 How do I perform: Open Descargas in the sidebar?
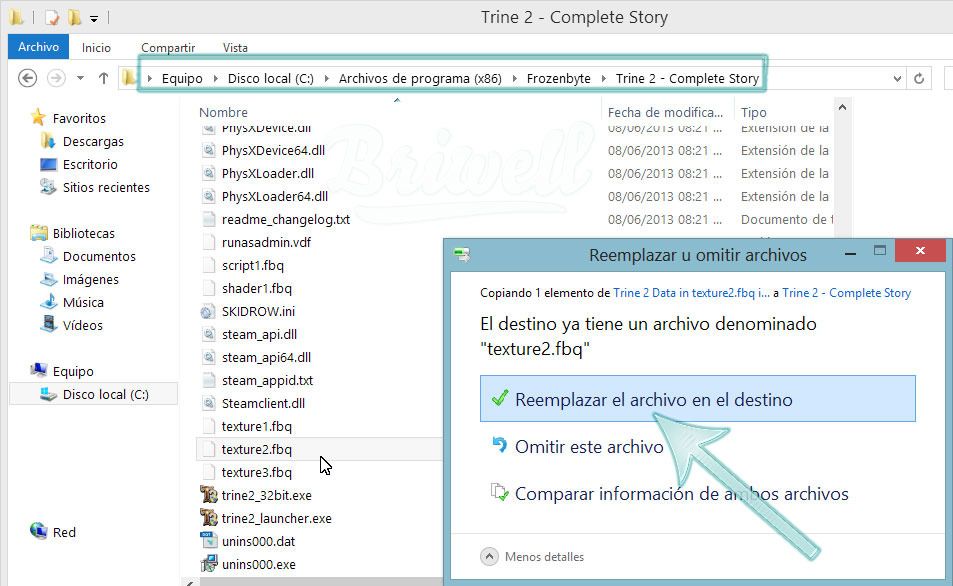coord(93,141)
